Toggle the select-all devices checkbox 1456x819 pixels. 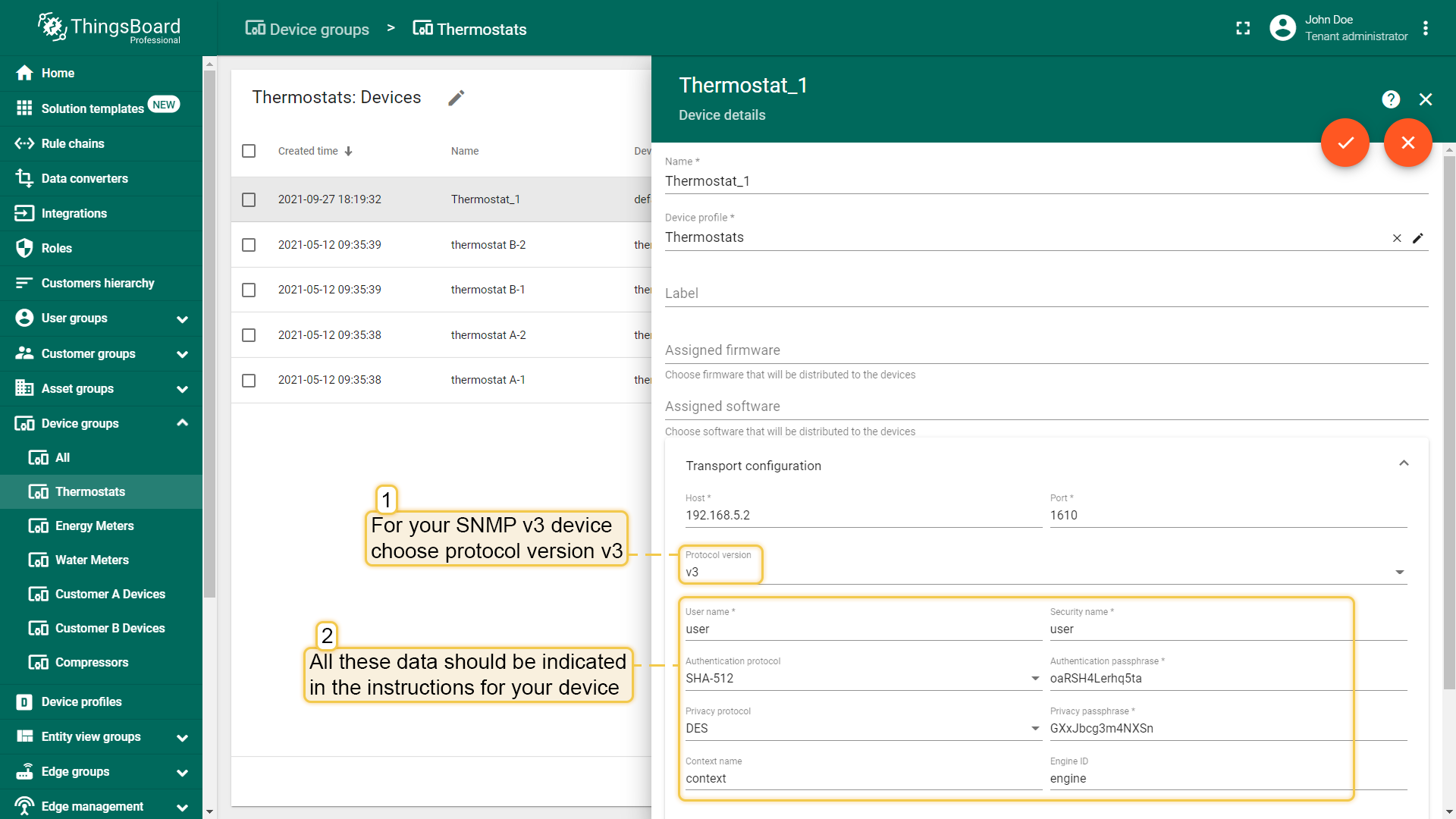pyautogui.click(x=249, y=151)
